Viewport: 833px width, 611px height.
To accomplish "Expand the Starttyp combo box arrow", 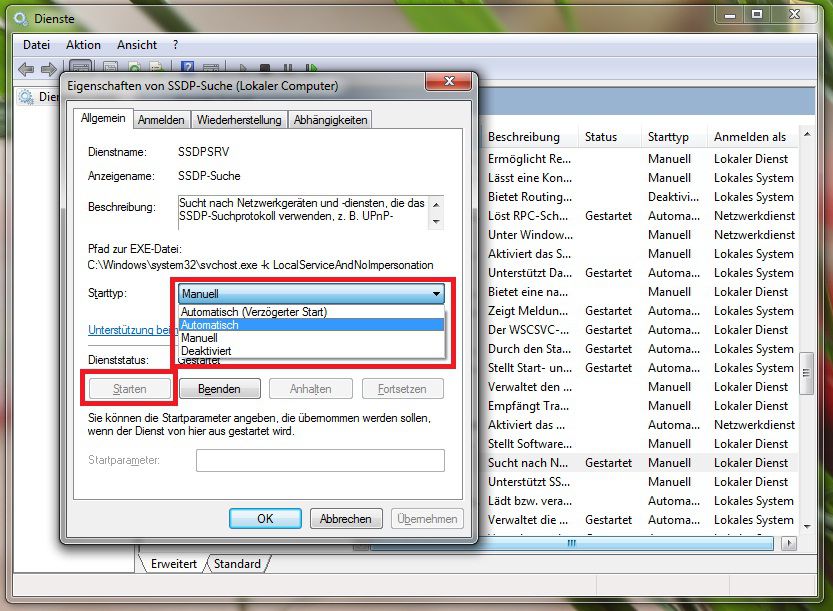I will coord(436,294).
